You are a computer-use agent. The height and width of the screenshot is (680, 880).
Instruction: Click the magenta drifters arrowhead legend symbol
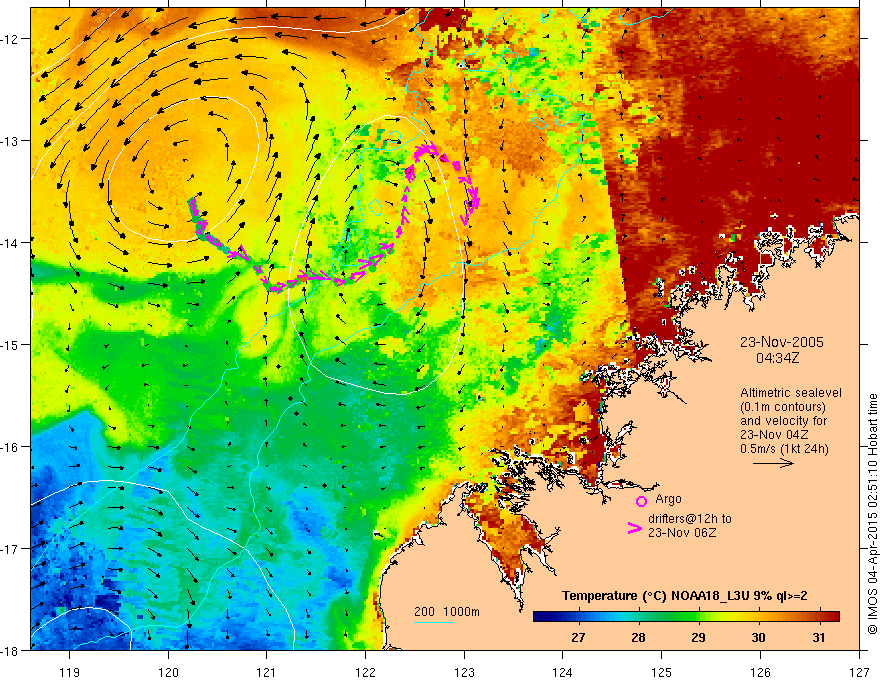click(634, 528)
